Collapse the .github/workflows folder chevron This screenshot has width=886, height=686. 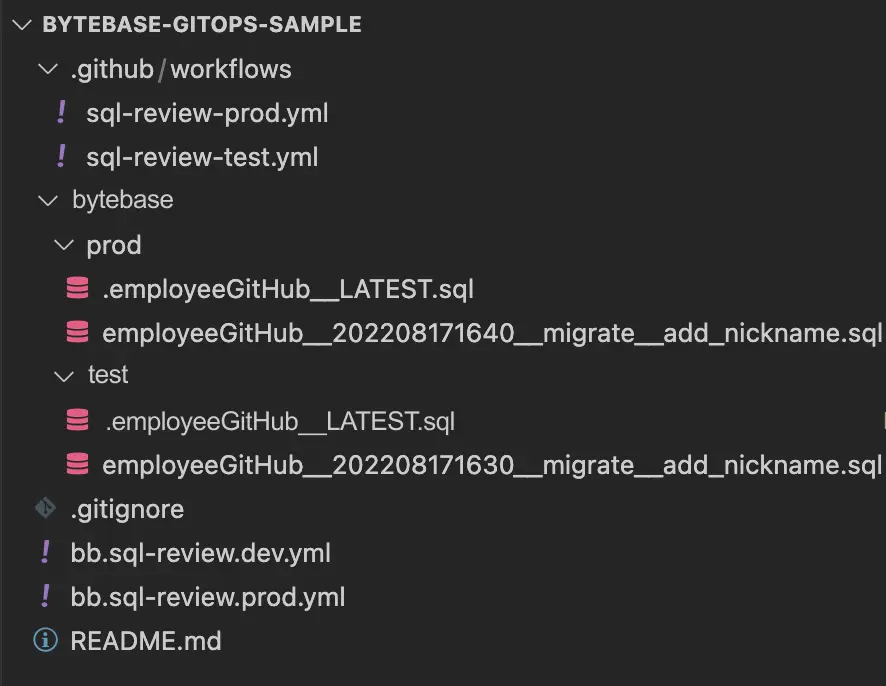48,70
